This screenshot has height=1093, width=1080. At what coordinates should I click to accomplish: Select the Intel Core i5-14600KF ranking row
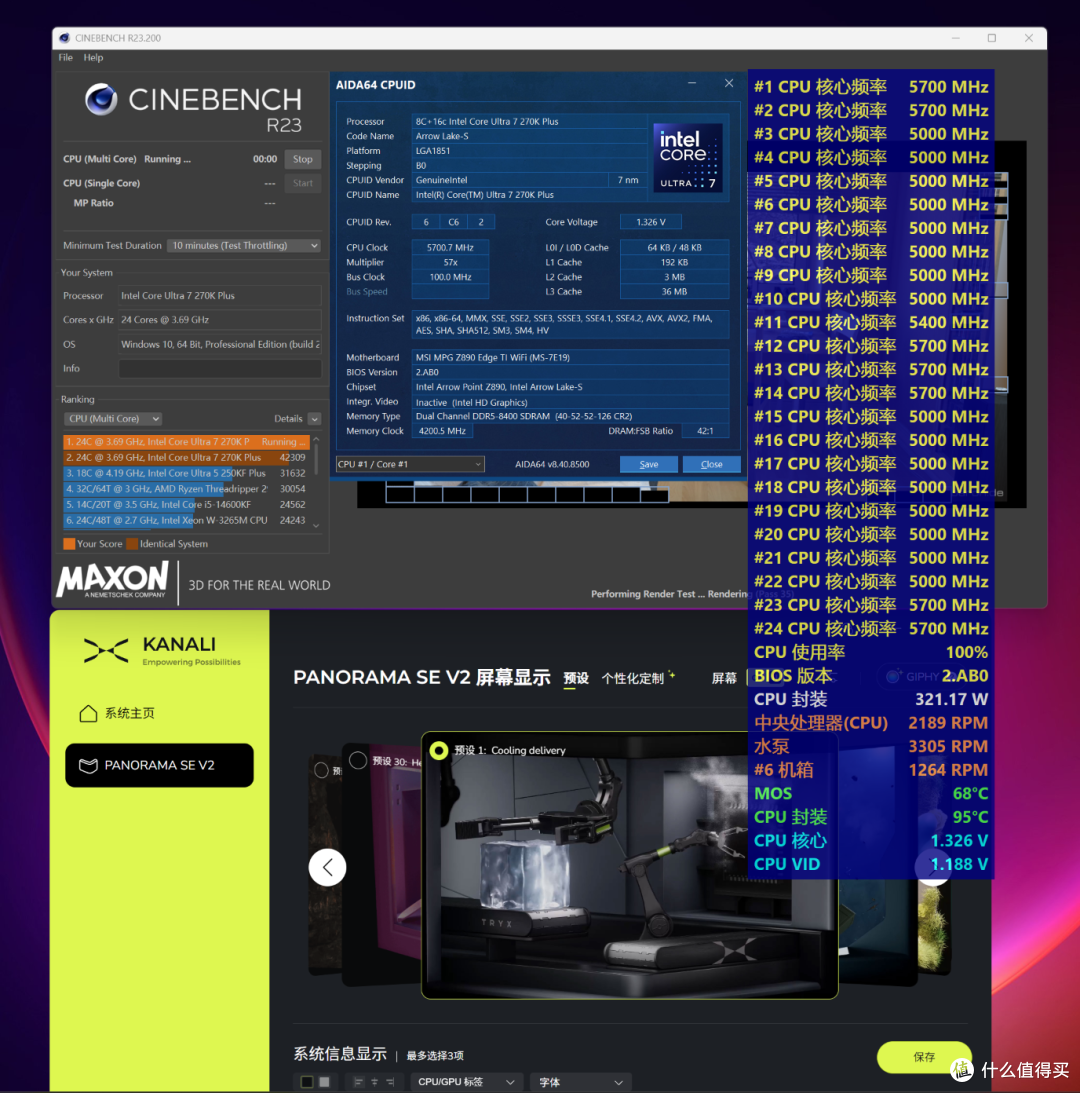click(x=186, y=504)
